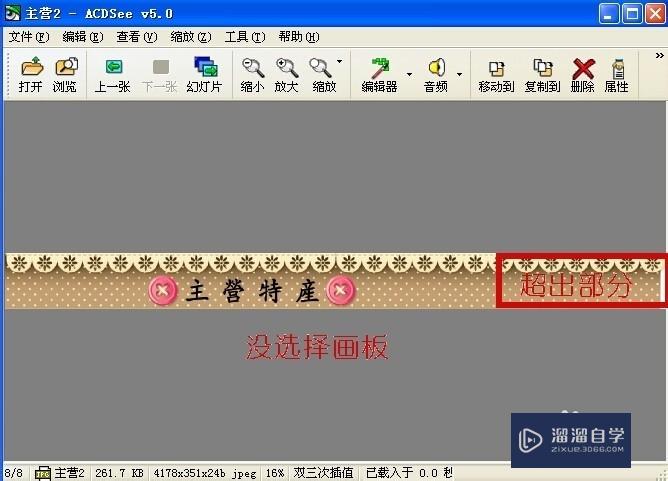The width and height of the screenshot is (668, 481).
Task: Click the displayed 主营特座 banner image
Action: pos(336,281)
